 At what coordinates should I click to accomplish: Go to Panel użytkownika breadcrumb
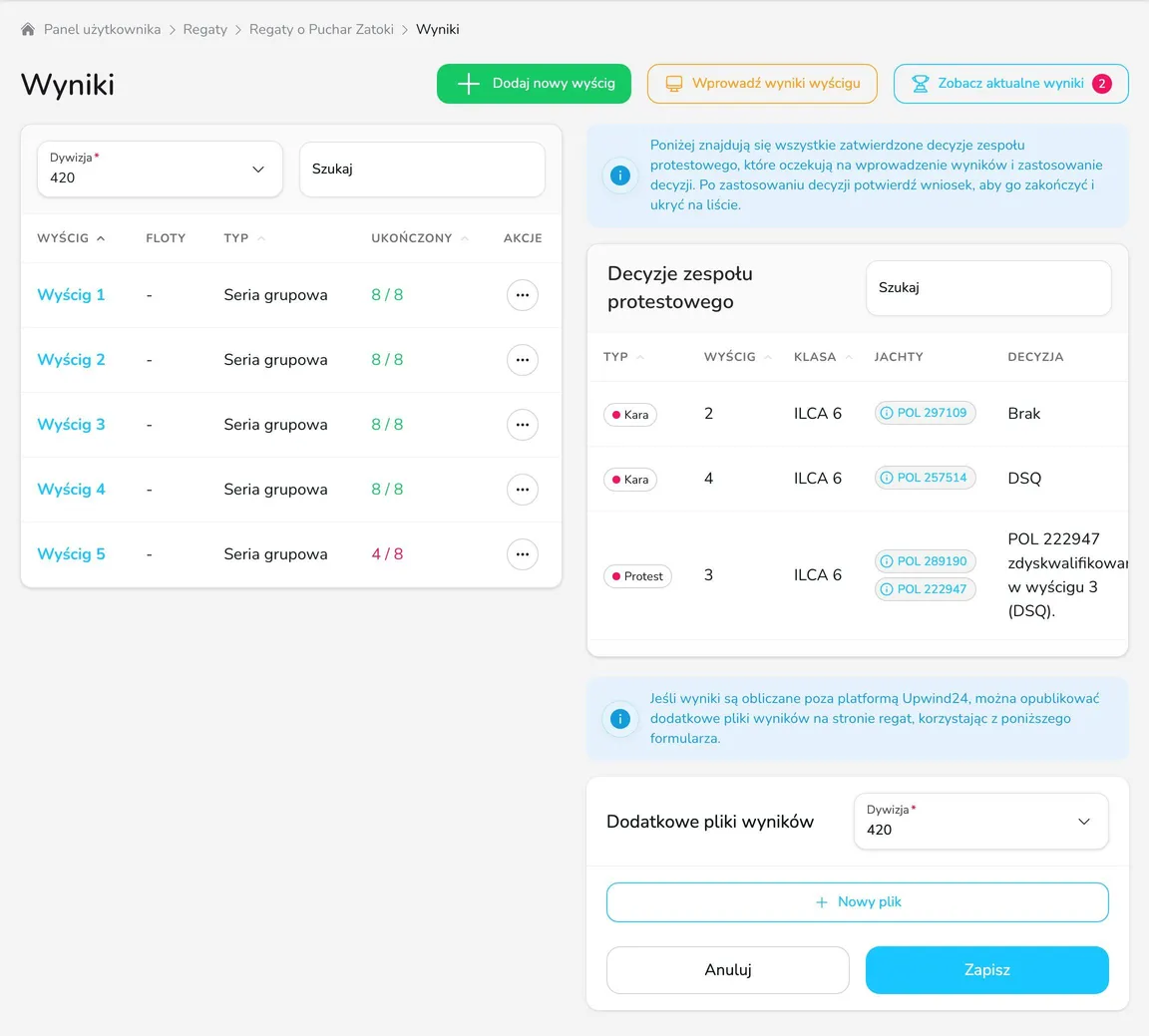pyautogui.click(x=102, y=29)
